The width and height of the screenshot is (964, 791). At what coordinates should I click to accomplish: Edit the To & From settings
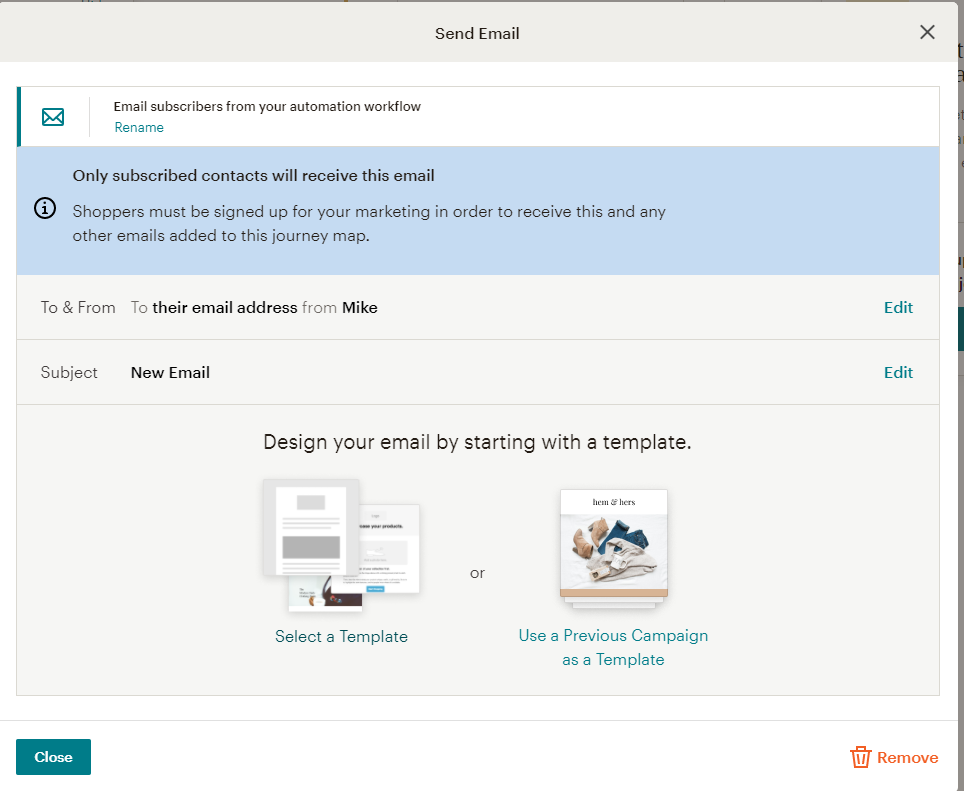click(898, 308)
